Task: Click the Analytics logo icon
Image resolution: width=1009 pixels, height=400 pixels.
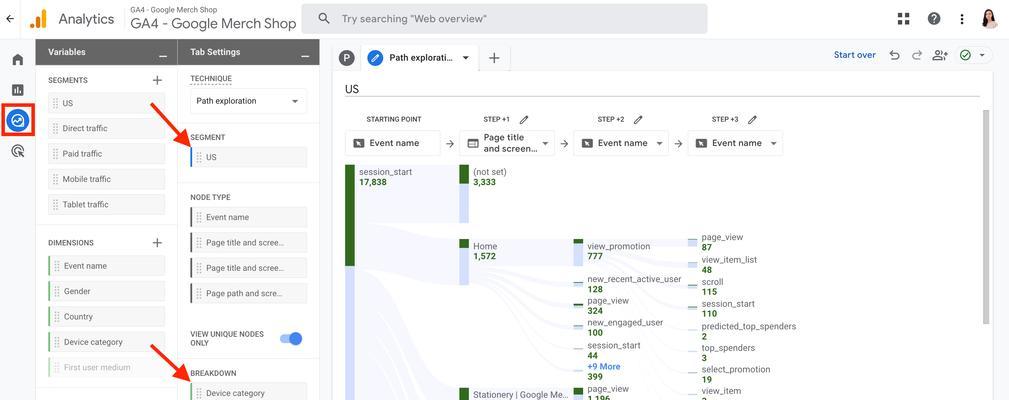Action: point(38,19)
